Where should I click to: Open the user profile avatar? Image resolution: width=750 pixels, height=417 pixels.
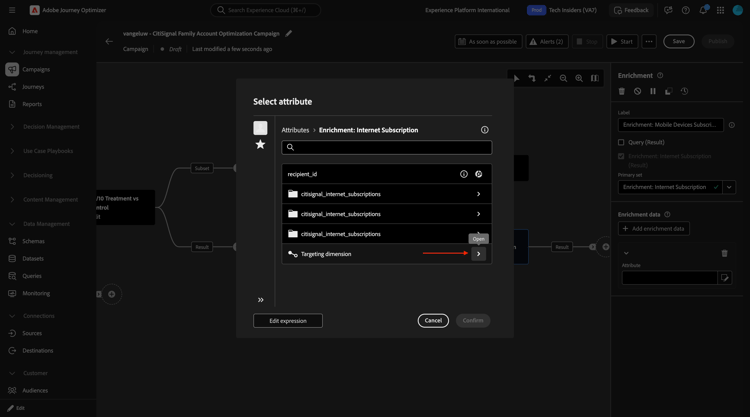pyautogui.click(x=738, y=10)
